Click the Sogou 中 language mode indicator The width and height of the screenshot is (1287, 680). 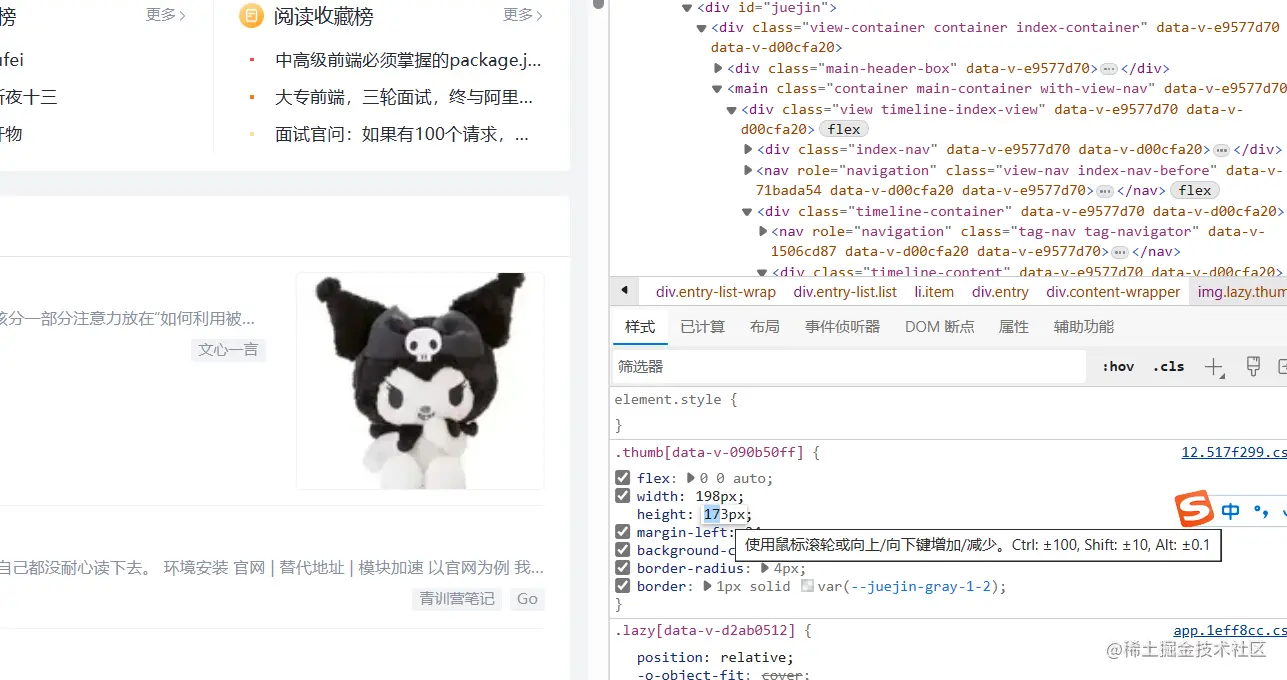[1231, 511]
